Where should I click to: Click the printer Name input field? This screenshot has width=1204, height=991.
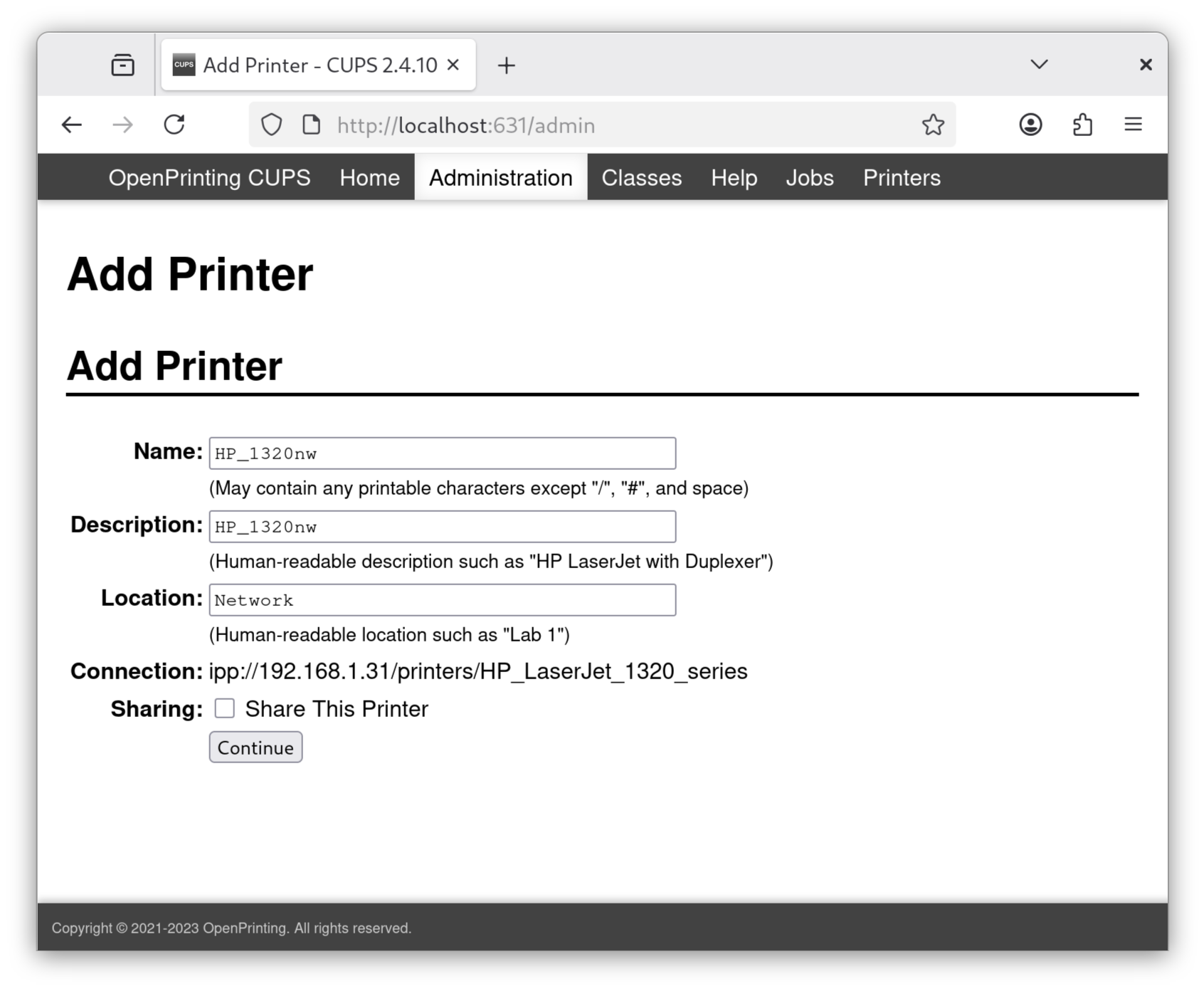point(442,453)
